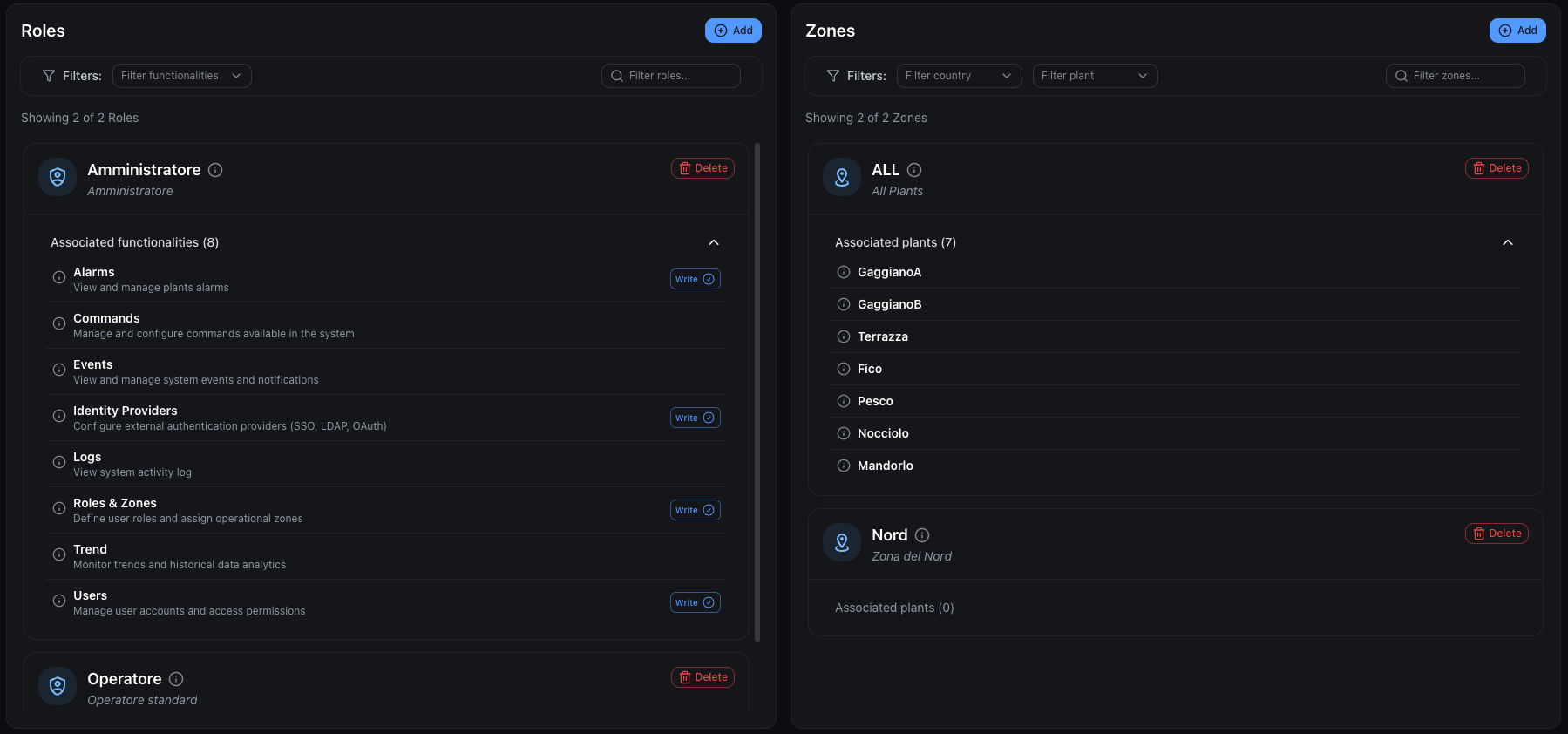Viewport: 1568px width, 734px height.
Task: Toggle Write permission for Users
Action: 696,602
